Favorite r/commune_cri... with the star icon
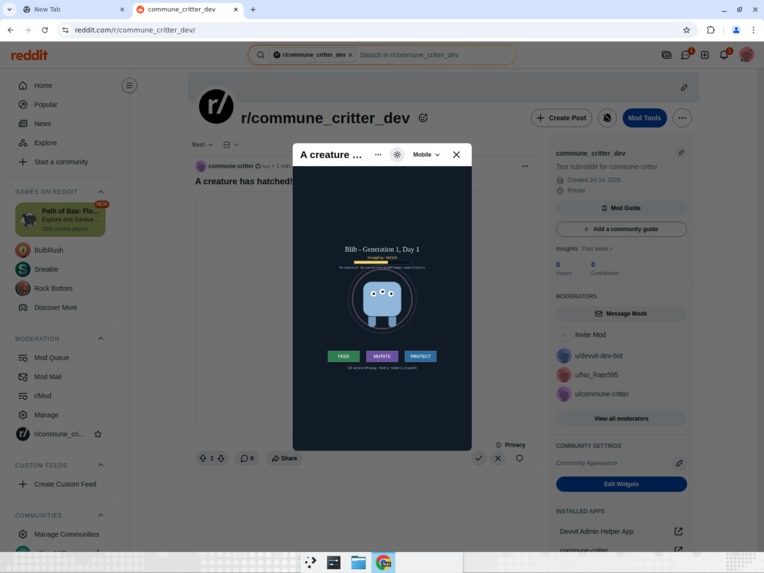The height and width of the screenshot is (573, 764). pos(98,434)
